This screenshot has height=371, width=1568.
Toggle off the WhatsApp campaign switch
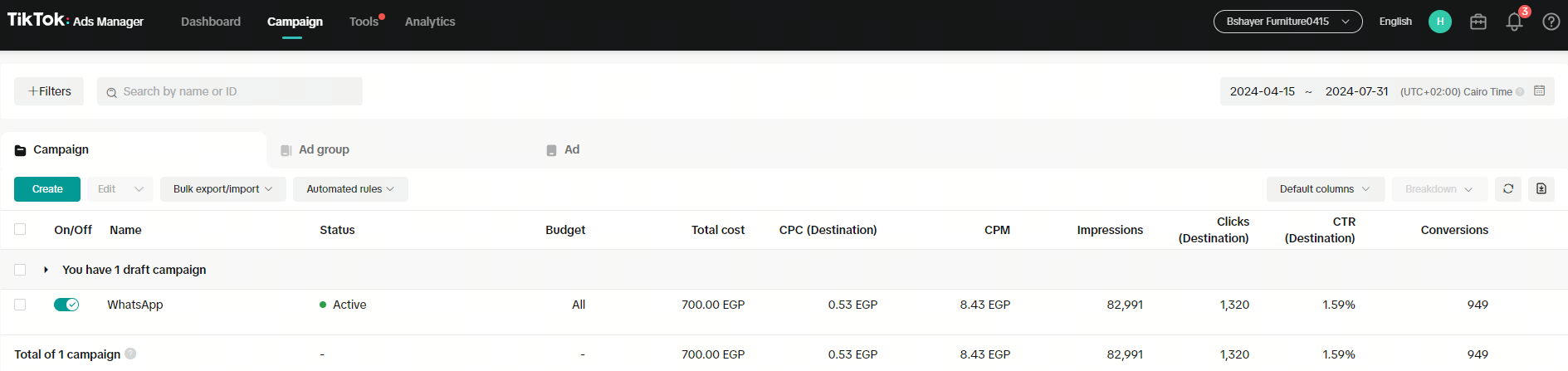pos(66,305)
